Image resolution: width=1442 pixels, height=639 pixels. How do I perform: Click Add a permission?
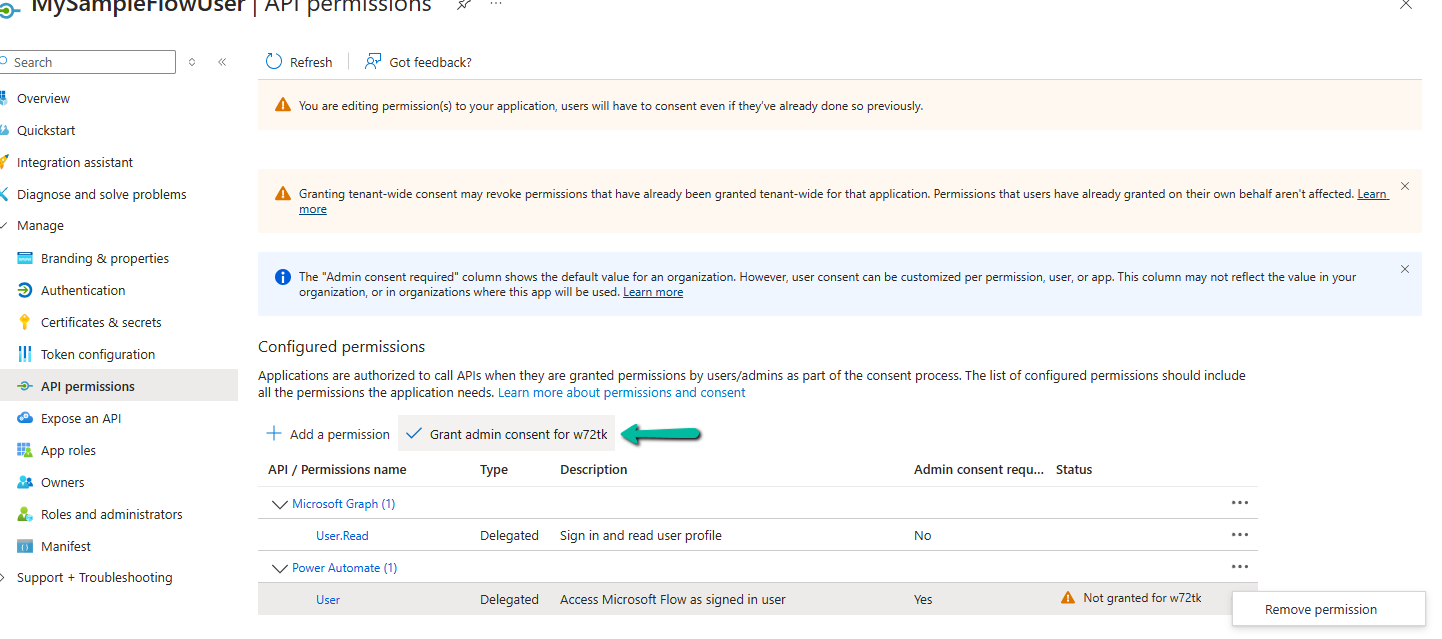tap(329, 434)
